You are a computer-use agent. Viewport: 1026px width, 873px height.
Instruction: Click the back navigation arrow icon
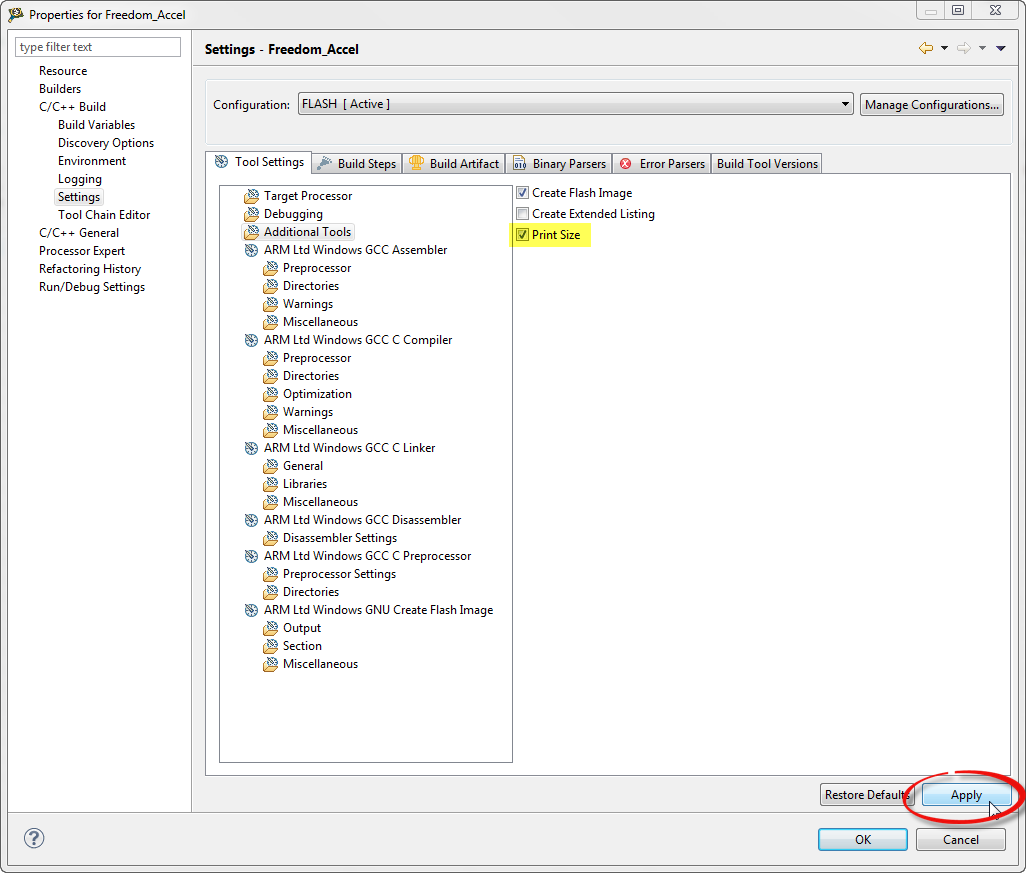coord(925,48)
